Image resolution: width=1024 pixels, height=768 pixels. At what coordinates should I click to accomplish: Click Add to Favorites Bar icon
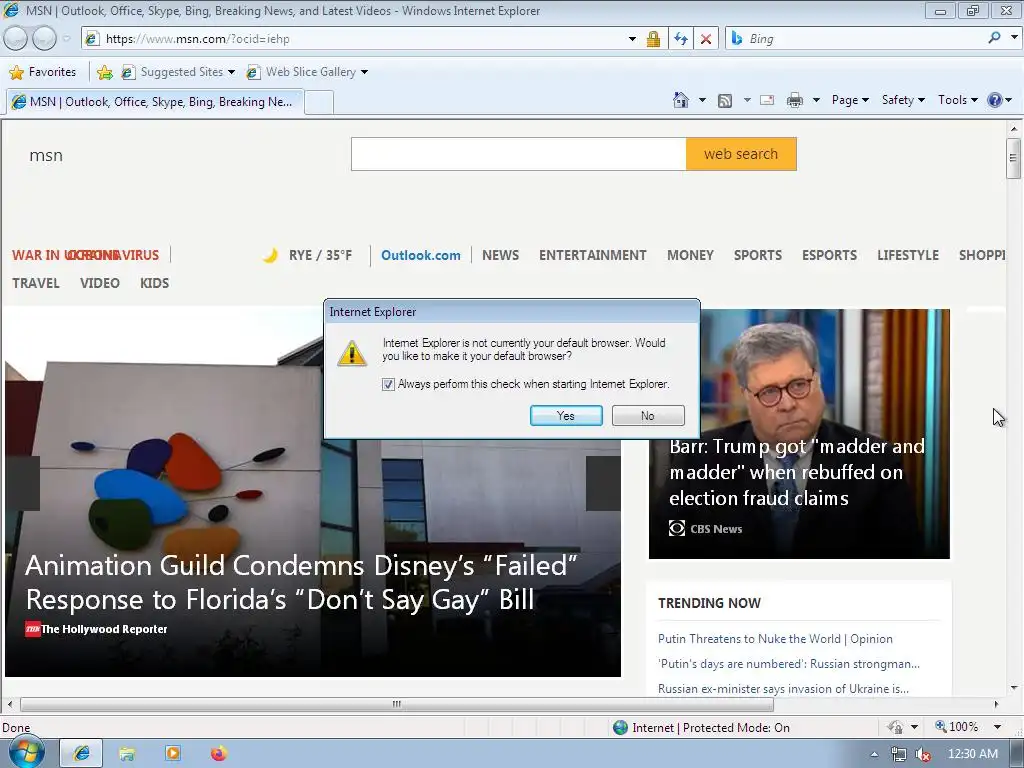(x=104, y=72)
